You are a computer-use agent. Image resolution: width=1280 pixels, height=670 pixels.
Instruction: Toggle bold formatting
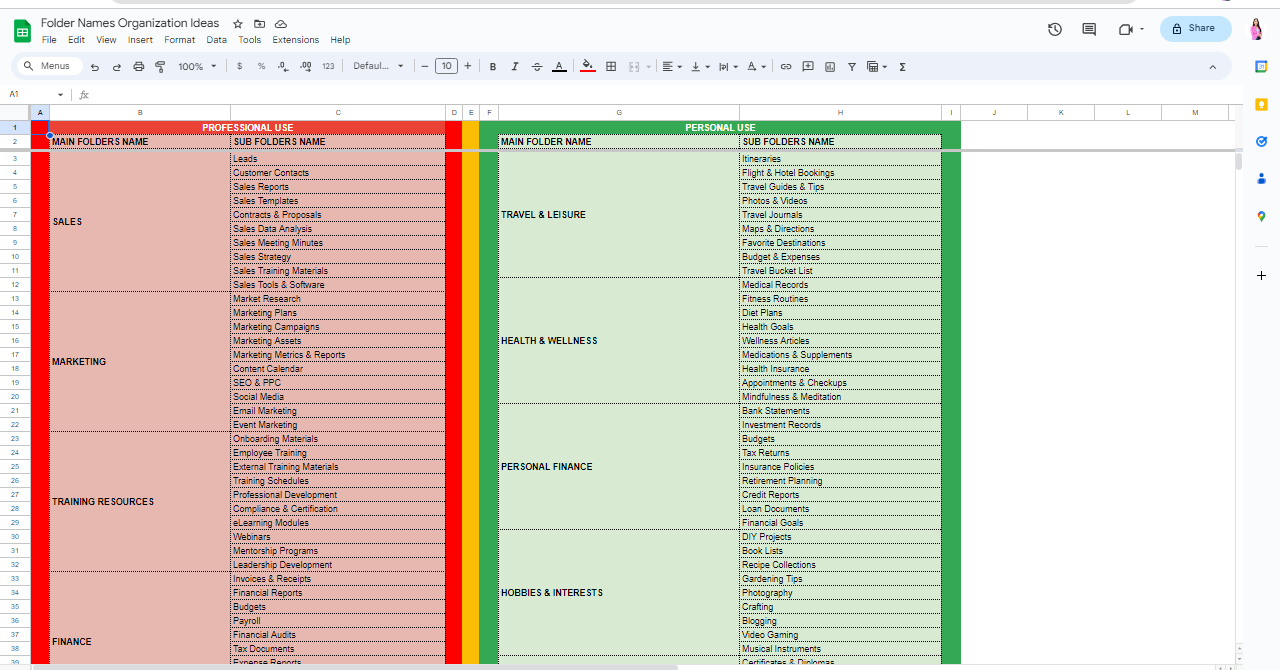493,67
